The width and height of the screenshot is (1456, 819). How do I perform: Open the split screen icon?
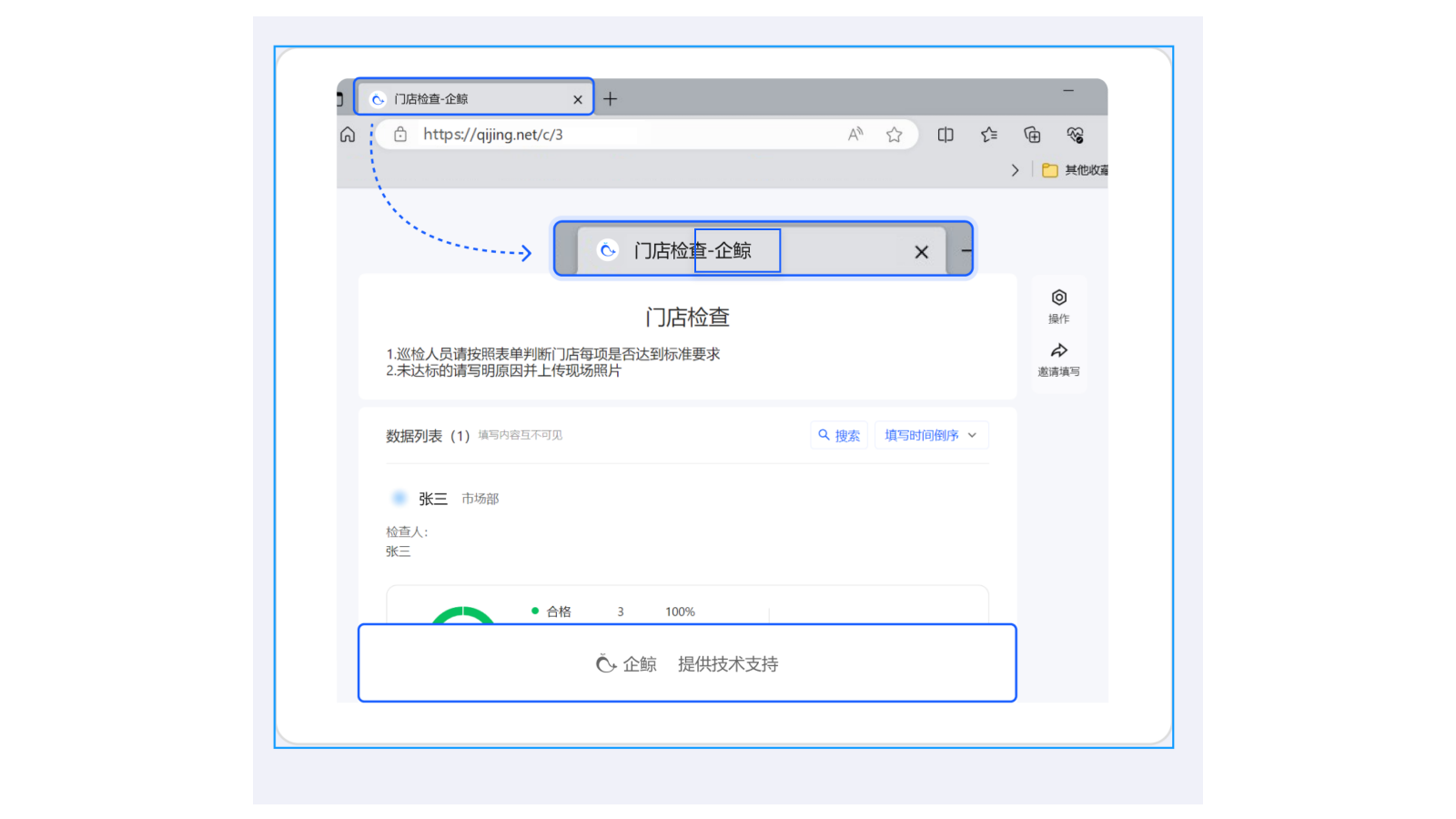945,135
